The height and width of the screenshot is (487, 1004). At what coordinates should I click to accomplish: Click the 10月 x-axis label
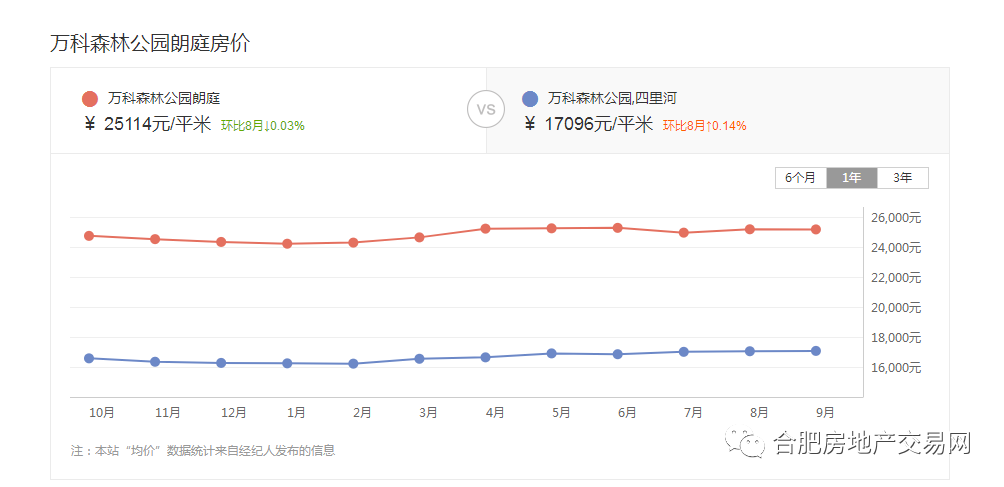[102, 413]
